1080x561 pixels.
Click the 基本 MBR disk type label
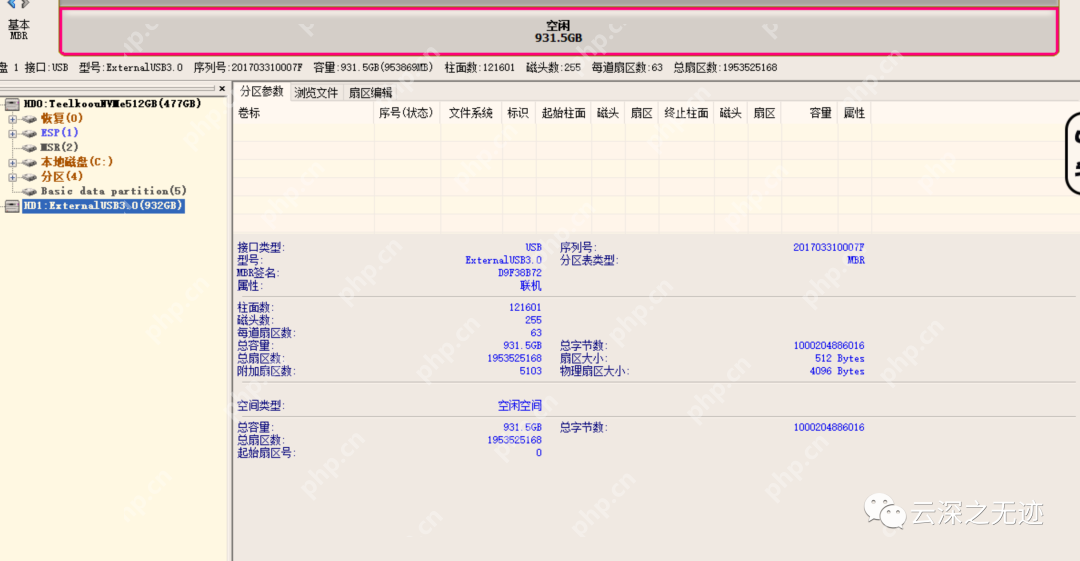coord(19,30)
